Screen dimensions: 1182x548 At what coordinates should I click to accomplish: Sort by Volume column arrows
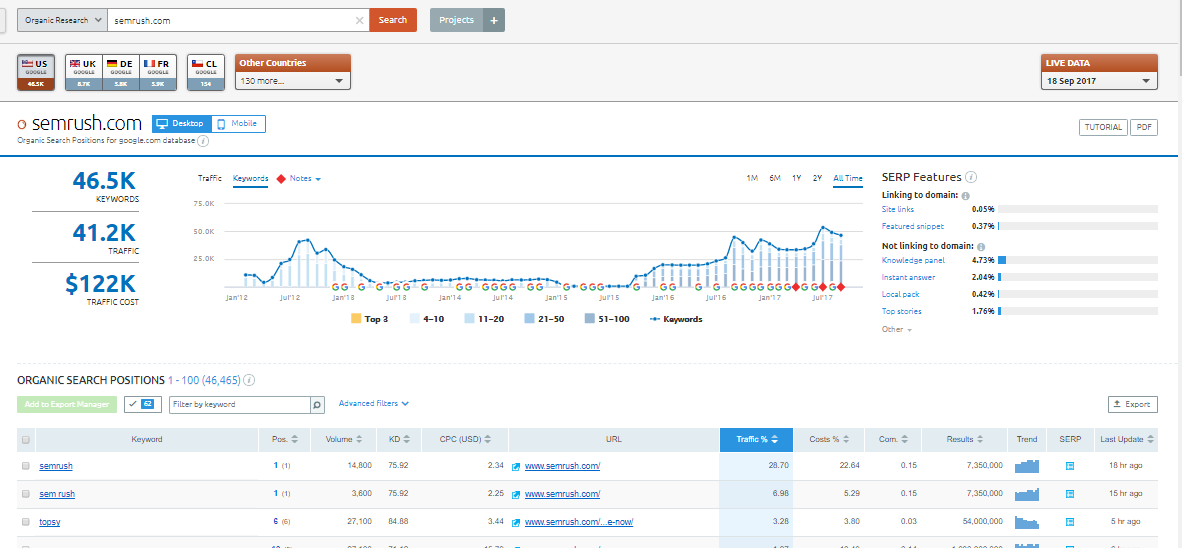[x=360, y=439]
